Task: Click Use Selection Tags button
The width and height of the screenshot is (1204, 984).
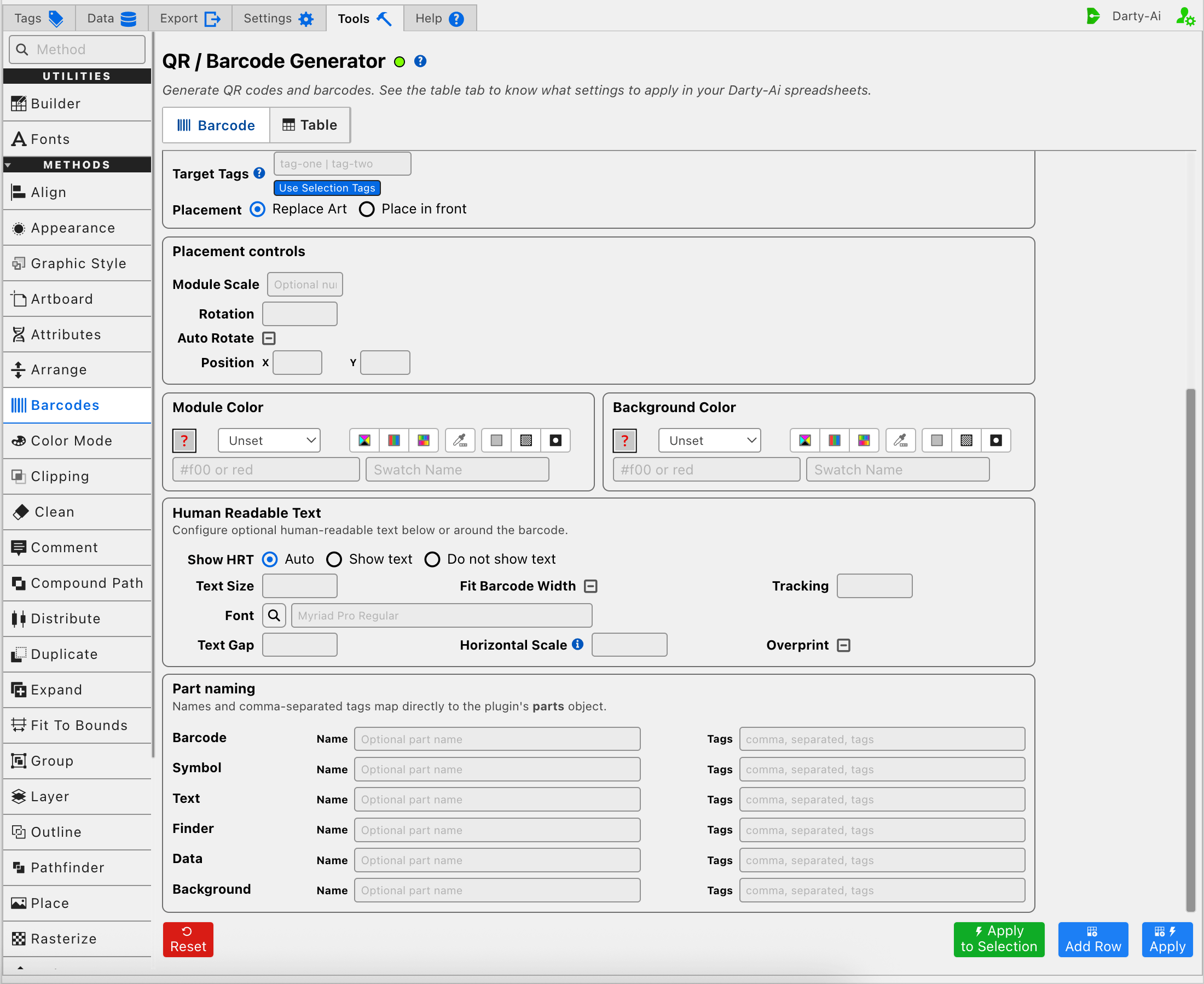Action: [327, 188]
